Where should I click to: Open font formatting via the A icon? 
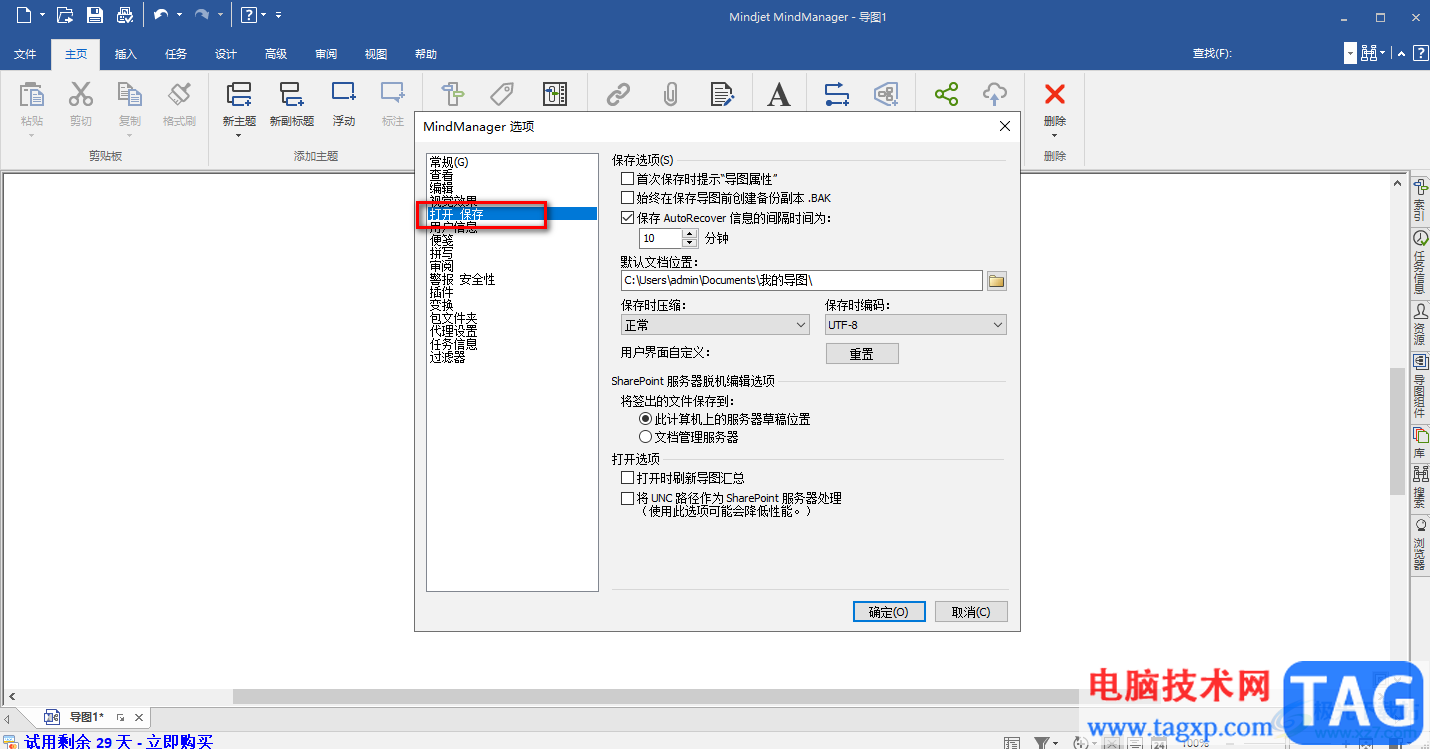779,94
